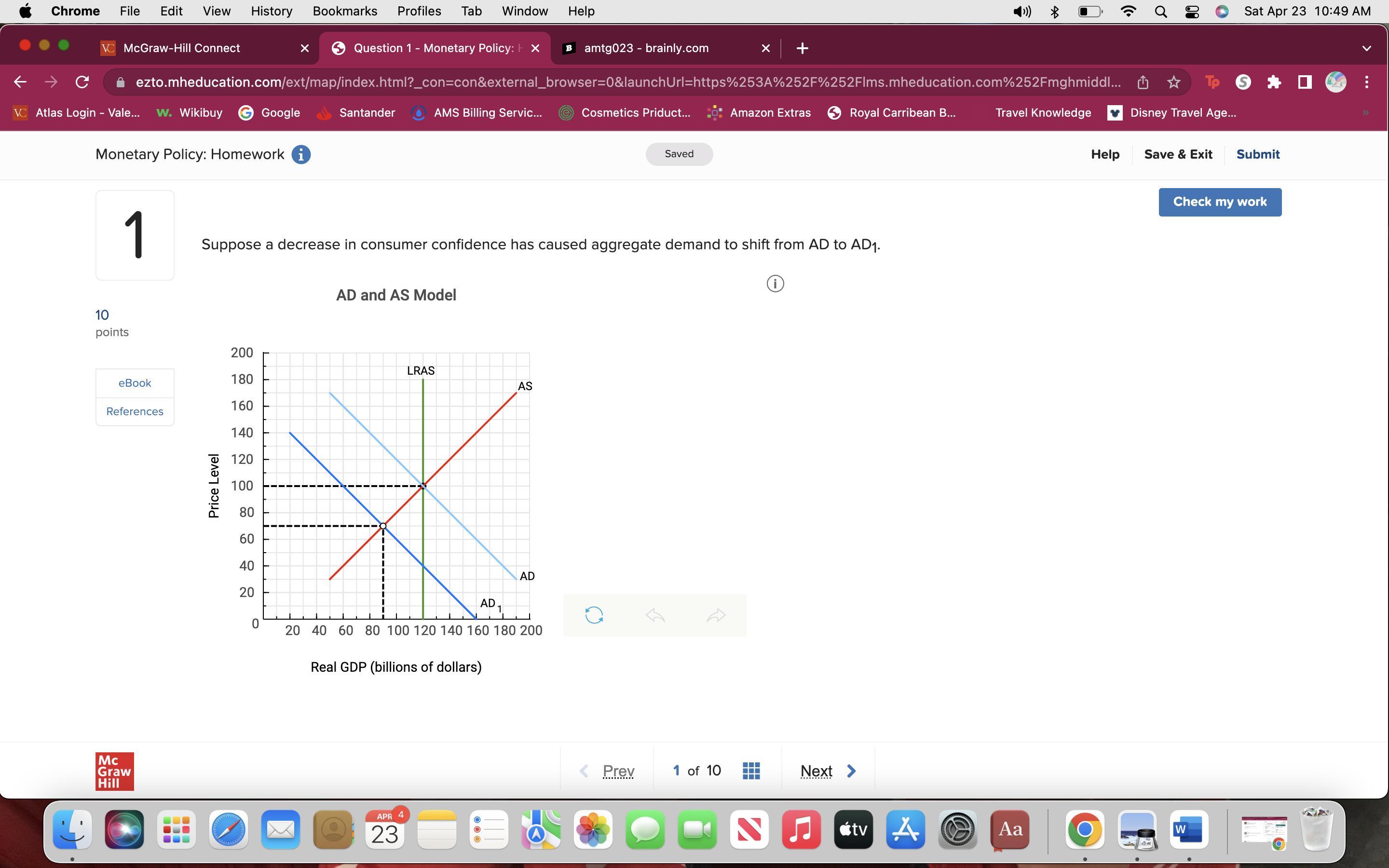
Task: Click the undo arrow below the graph
Action: pos(655,615)
